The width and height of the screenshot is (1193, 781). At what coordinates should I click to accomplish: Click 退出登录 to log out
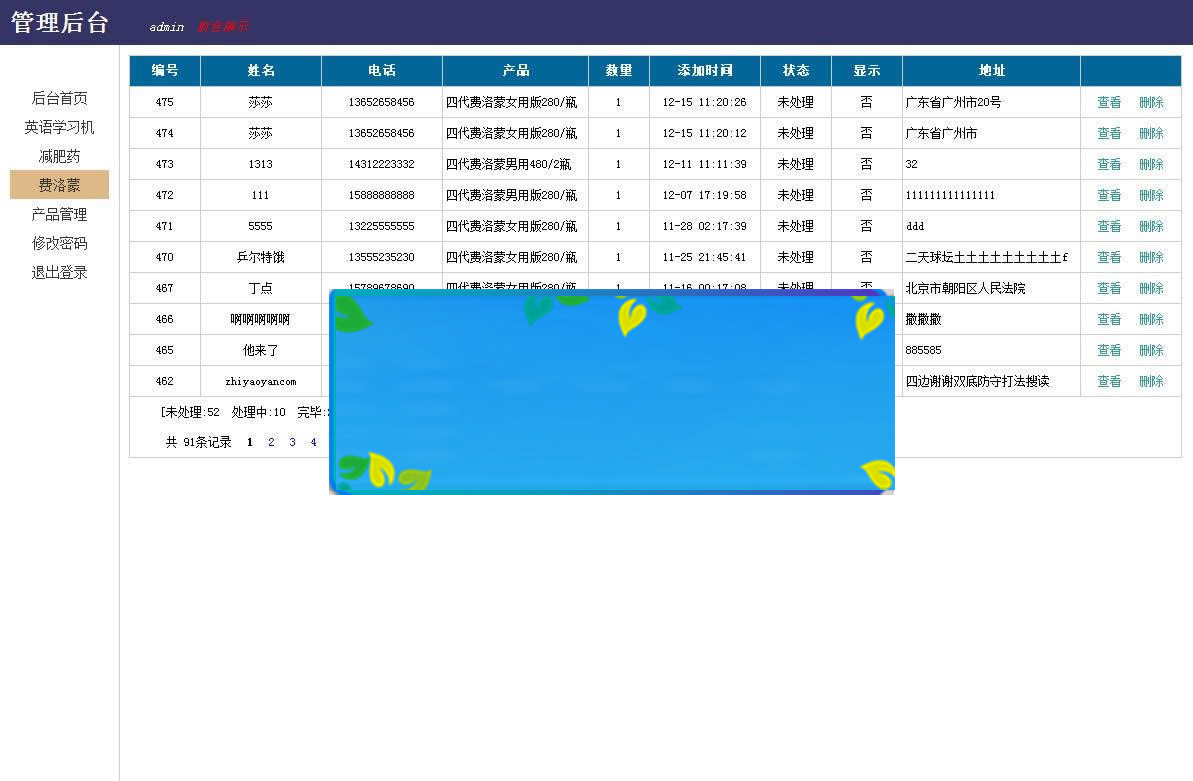(x=58, y=272)
